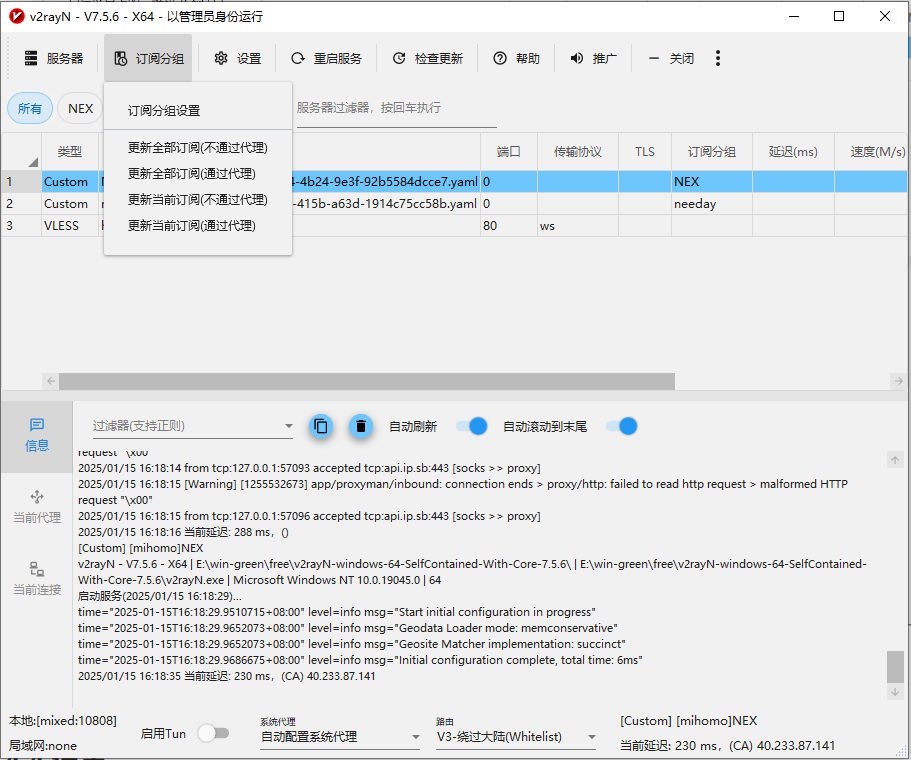Open the three-dot more options menu
Viewport: 911px width, 760px height.
coord(718,59)
